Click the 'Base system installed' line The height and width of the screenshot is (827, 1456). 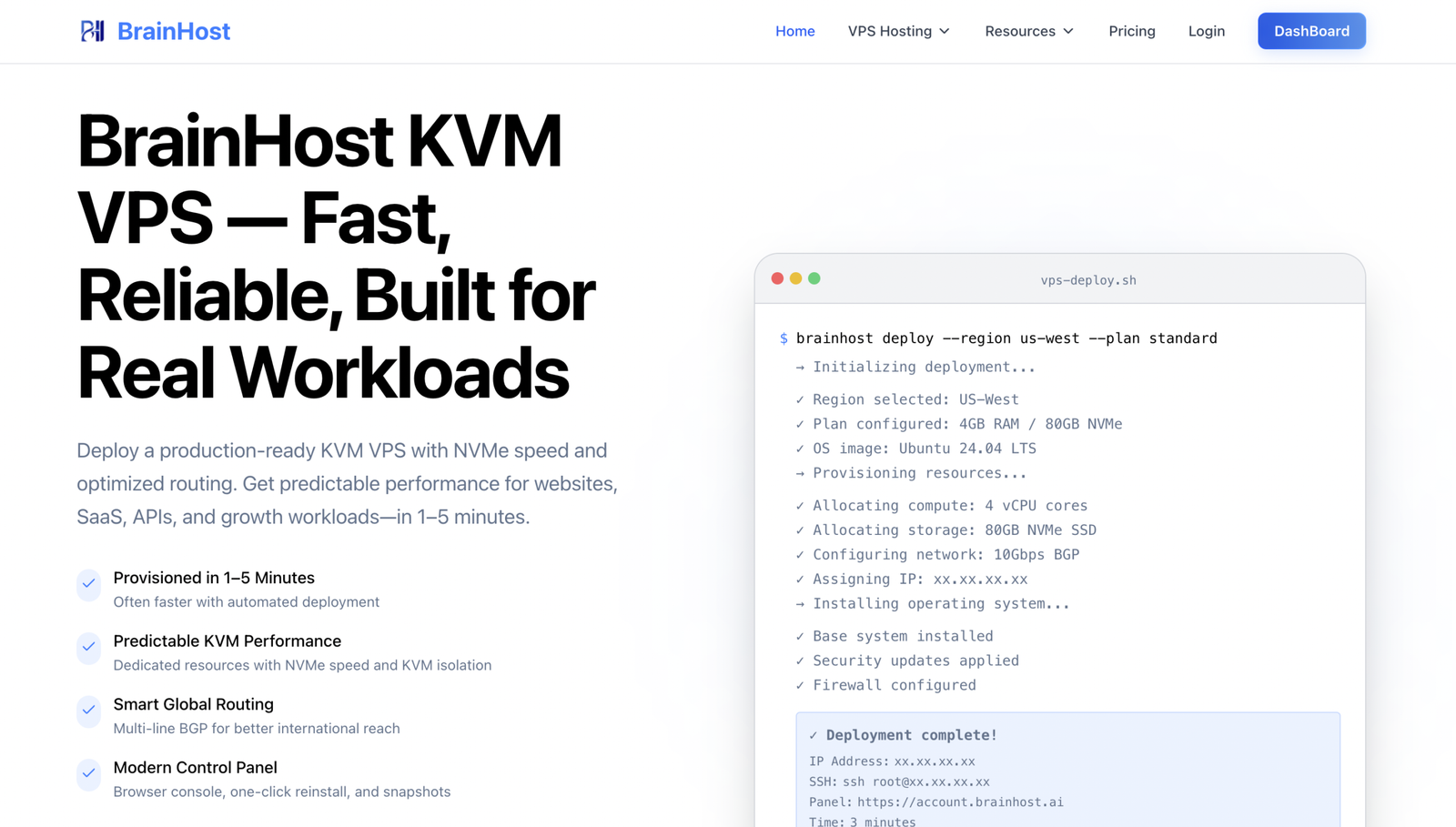895,636
